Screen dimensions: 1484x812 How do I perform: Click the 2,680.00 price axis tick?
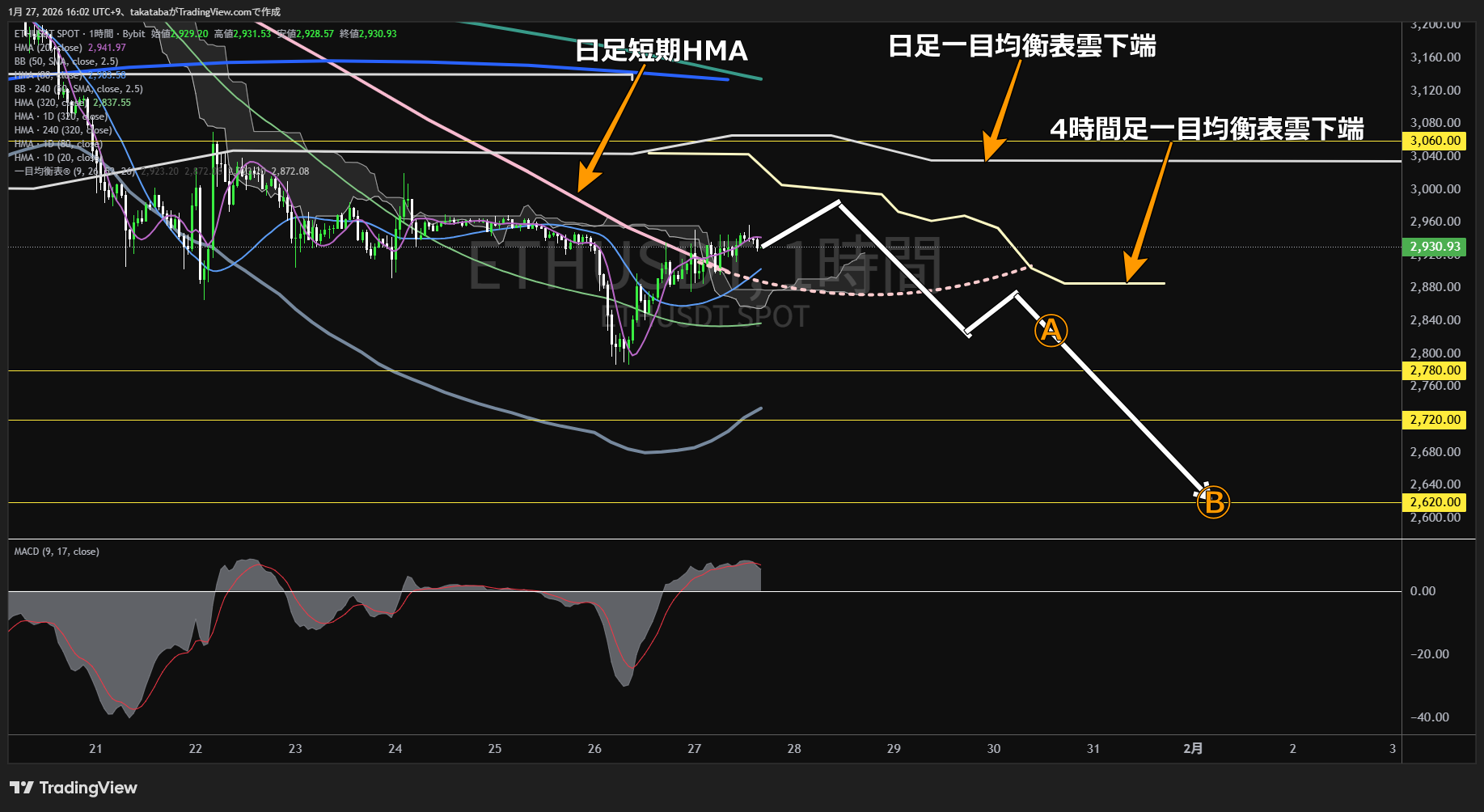point(1435,452)
